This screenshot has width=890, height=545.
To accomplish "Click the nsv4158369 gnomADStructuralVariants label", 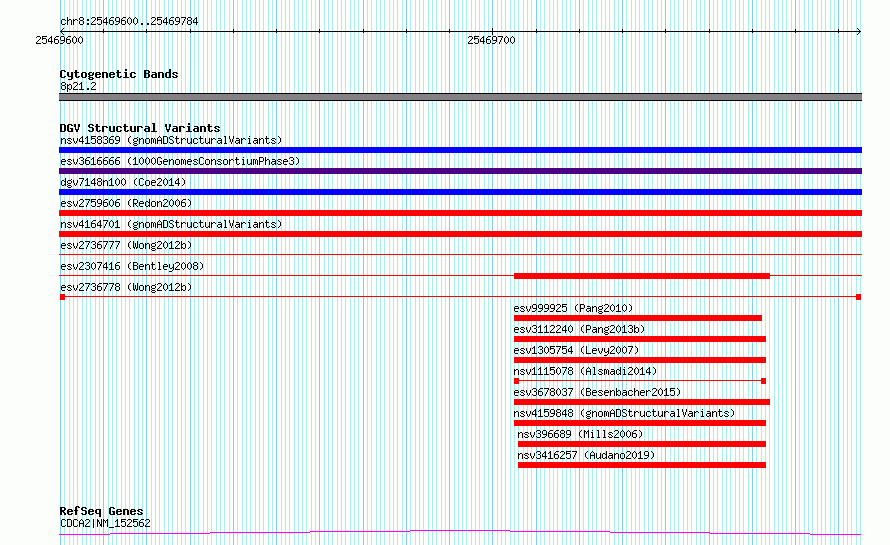I will pyautogui.click(x=171, y=140).
